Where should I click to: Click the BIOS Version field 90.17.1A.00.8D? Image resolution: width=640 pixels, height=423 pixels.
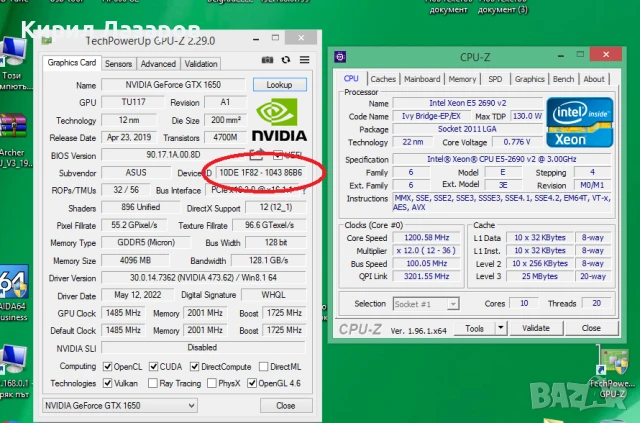coord(173,155)
